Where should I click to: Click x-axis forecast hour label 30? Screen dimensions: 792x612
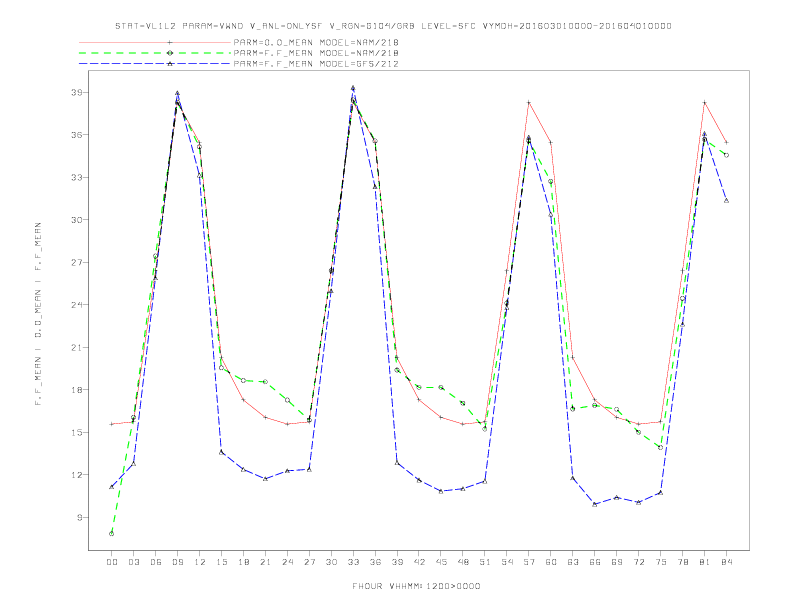pyautogui.click(x=331, y=562)
